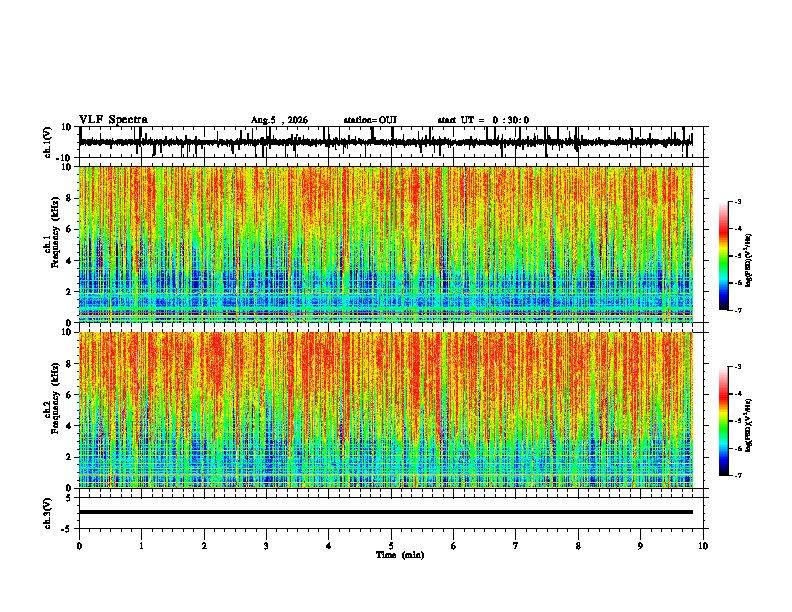The image size is (792, 612).
Task: Click the "-3" label of ch.1 color scale
Action: point(737,202)
